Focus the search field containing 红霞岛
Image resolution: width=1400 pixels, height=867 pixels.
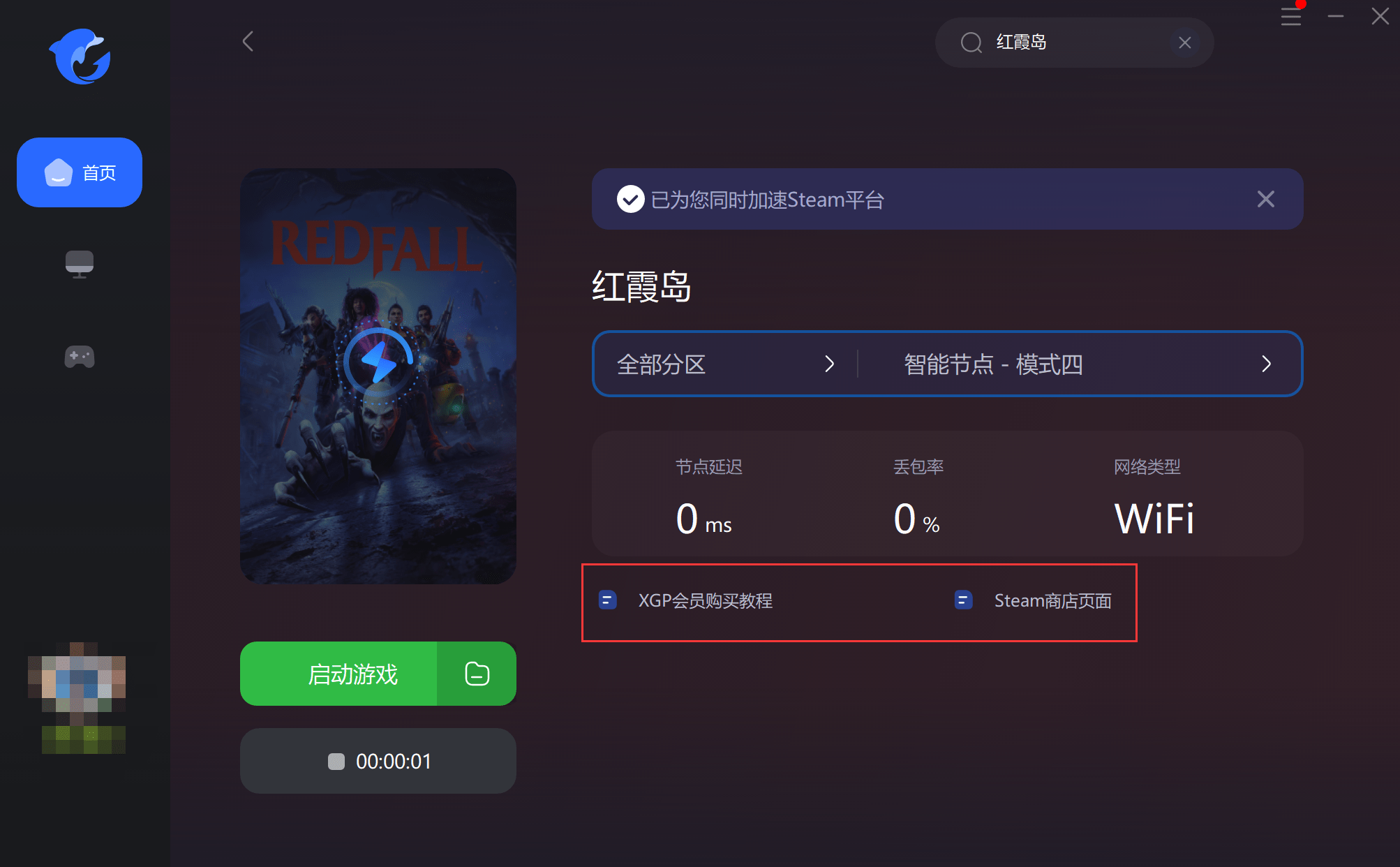pyautogui.click(x=1074, y=43)
